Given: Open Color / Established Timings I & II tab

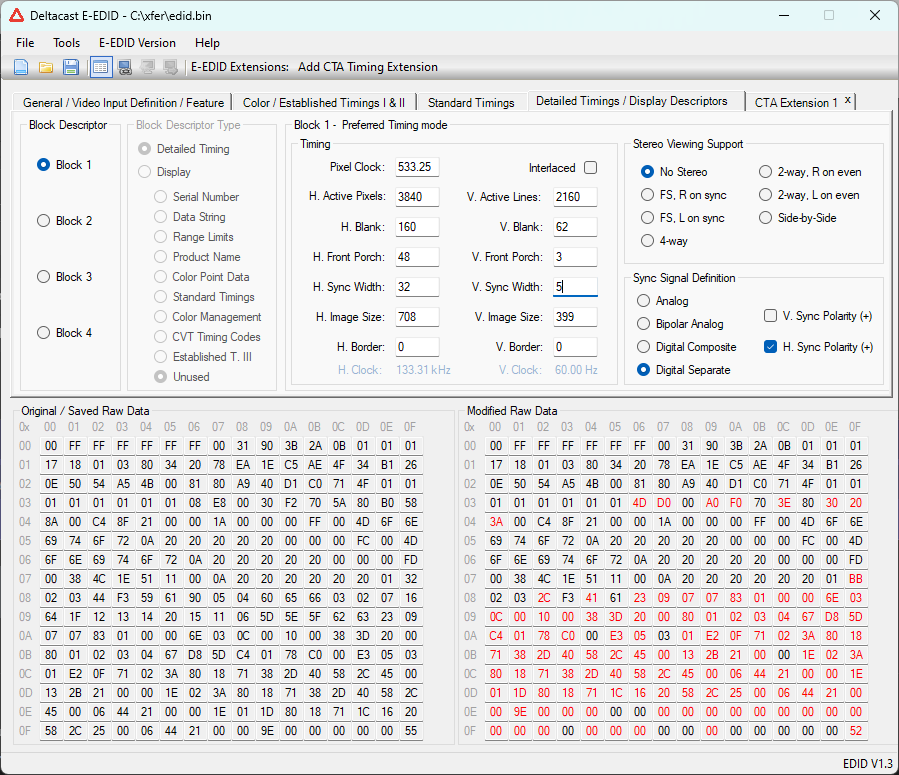Looking at the screenshot, I should [324, 102].
